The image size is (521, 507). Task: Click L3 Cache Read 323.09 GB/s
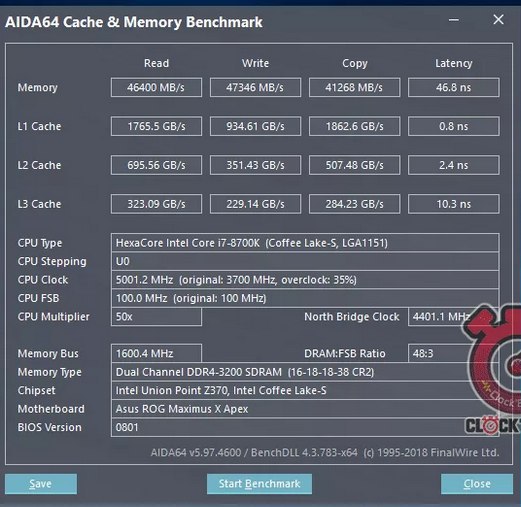pos(156,204)
